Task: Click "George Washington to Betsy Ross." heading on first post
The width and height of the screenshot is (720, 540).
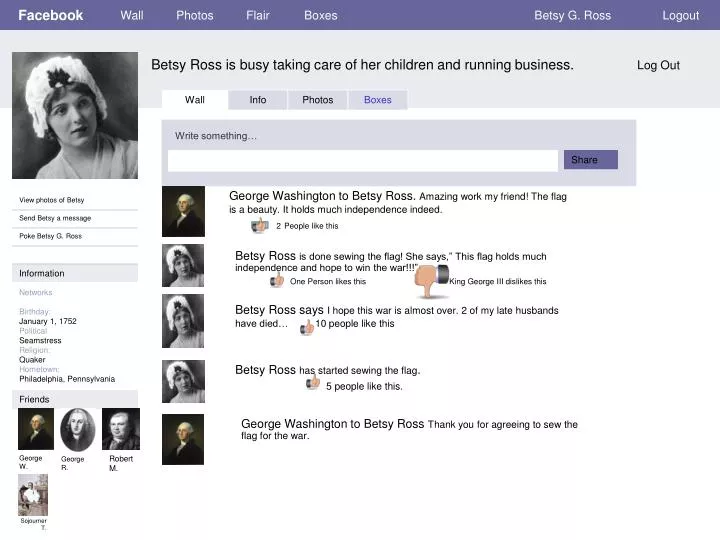Action: pos(322,196)
